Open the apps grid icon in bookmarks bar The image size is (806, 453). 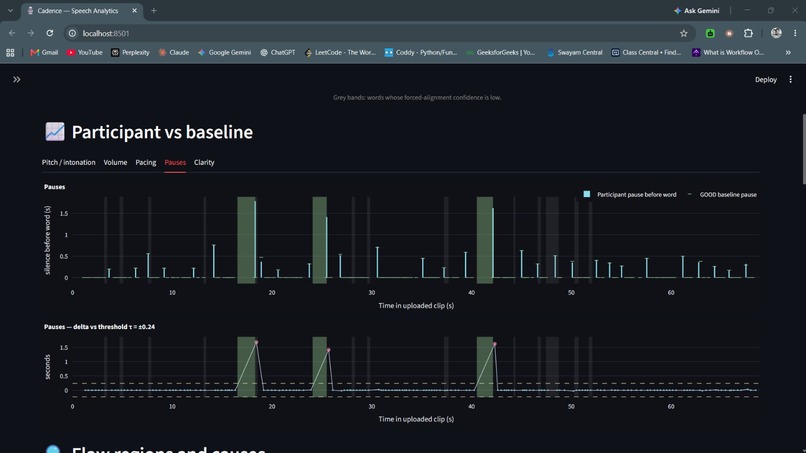click(x=10, y=52)
